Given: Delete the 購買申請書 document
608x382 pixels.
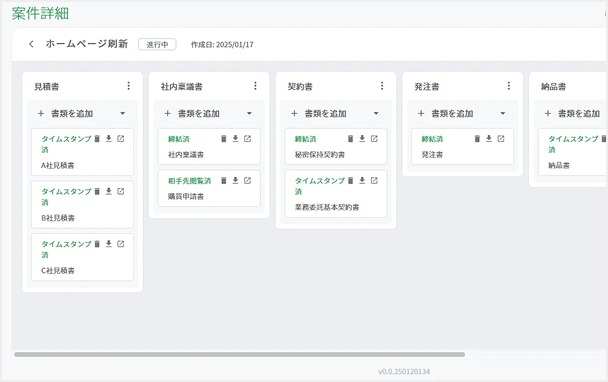Looking at the screenshot, I should 224,180.
